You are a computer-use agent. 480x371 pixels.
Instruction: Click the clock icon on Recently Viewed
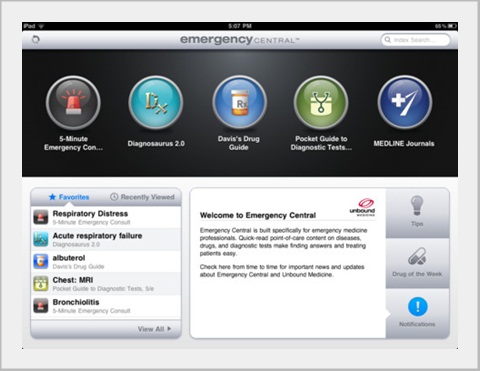pos(114,197)
